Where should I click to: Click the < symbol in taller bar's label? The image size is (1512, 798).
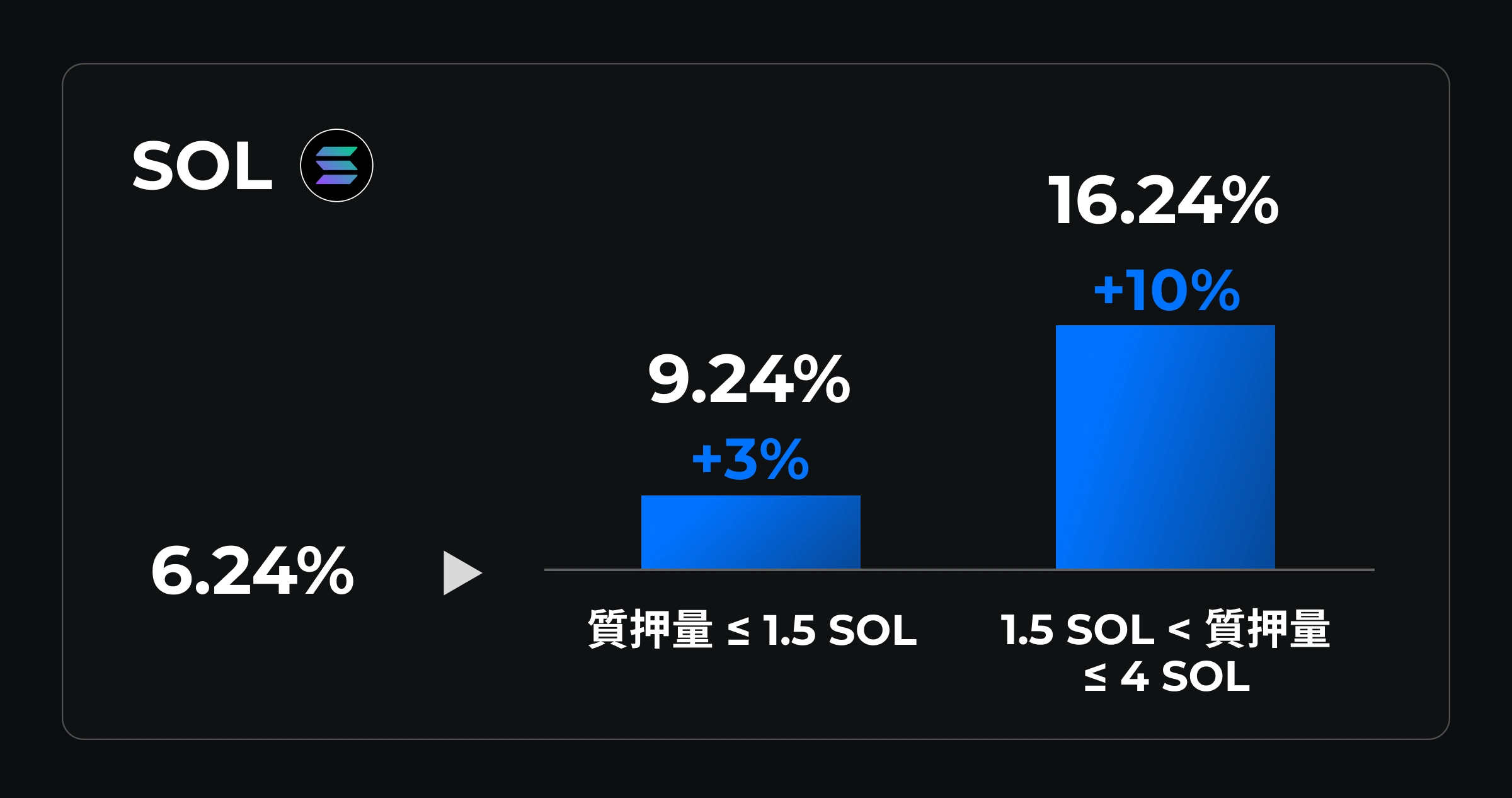pos(1179,630)
